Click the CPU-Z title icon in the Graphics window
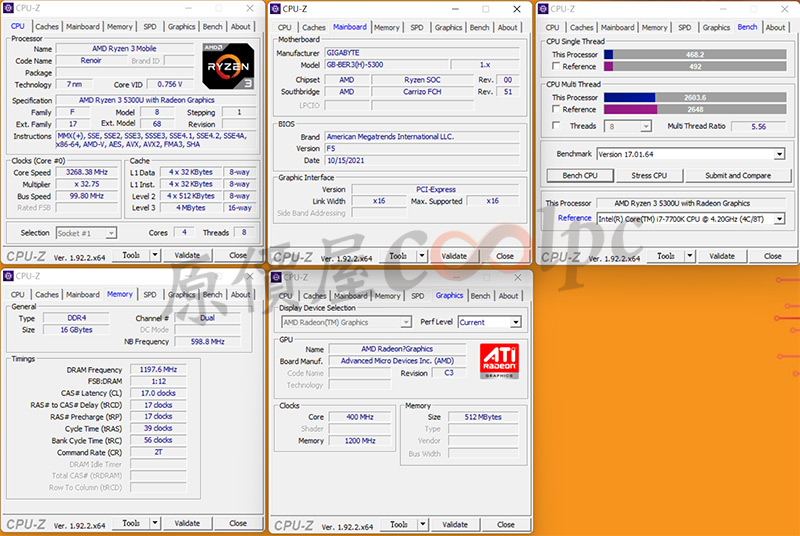Screen dimensions: 800x536 (277, 277)
